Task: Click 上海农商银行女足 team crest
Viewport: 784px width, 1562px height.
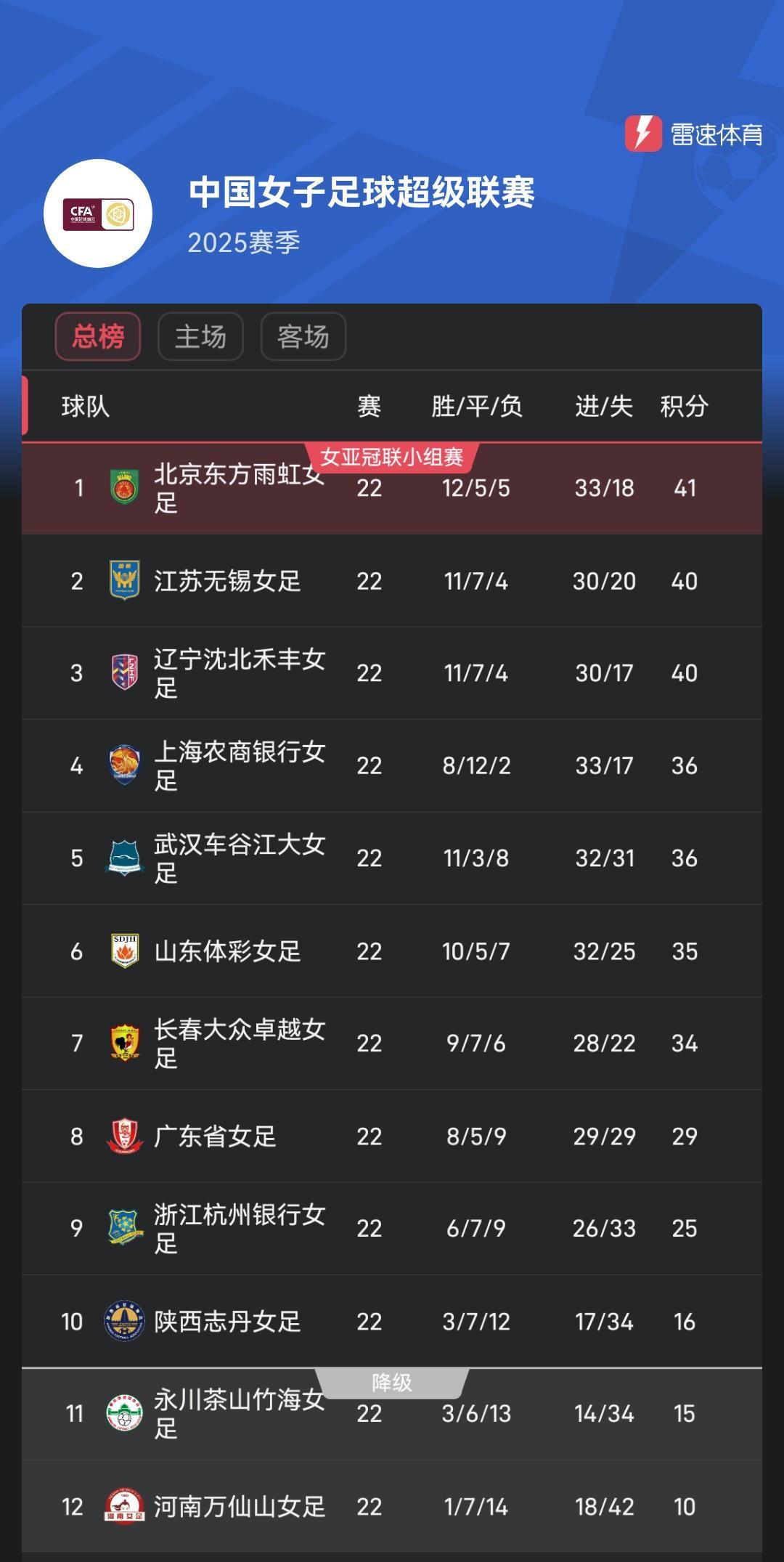Action: [125, 765]
